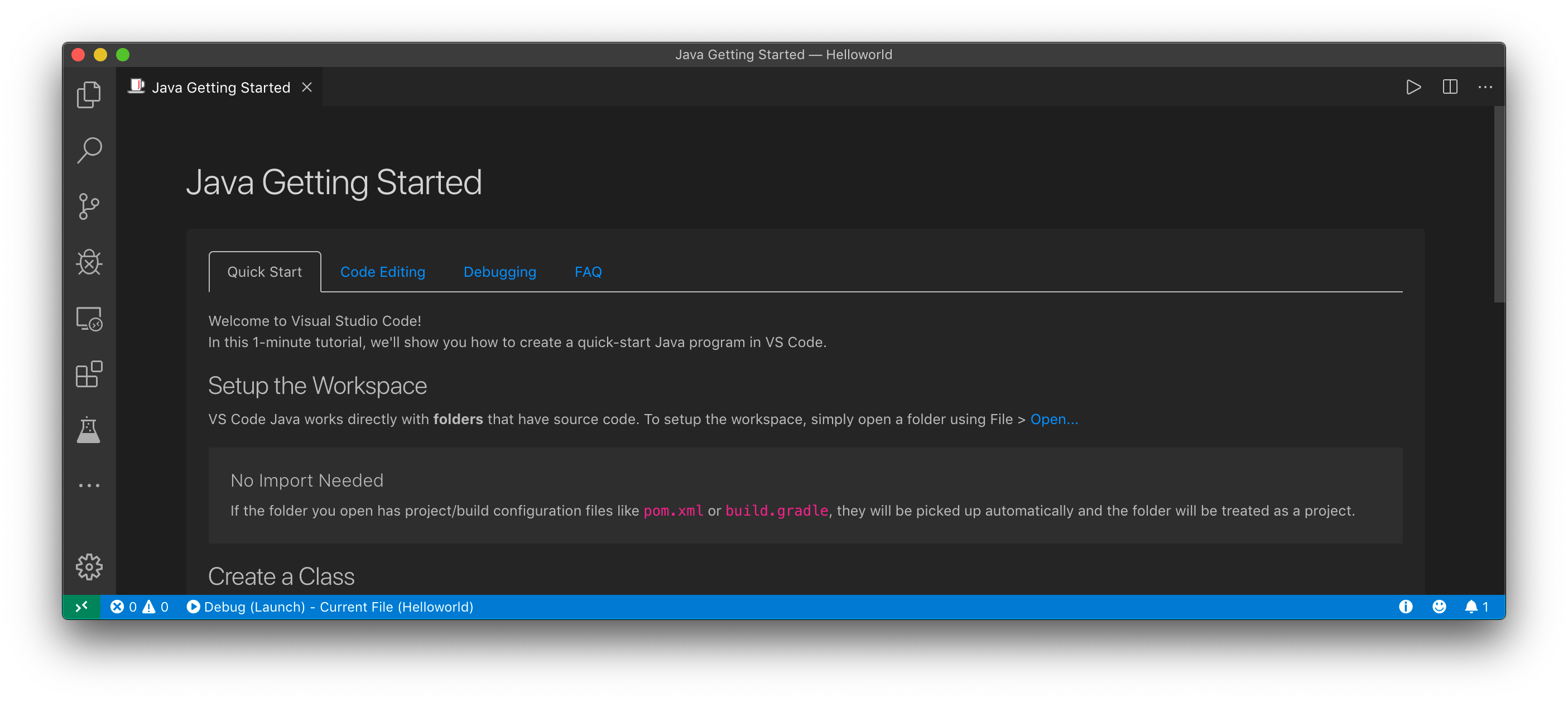Switch to the Code Editing tab
Image resolution: width=1568 pixels, height=702 pixels.
click(383, 272)
